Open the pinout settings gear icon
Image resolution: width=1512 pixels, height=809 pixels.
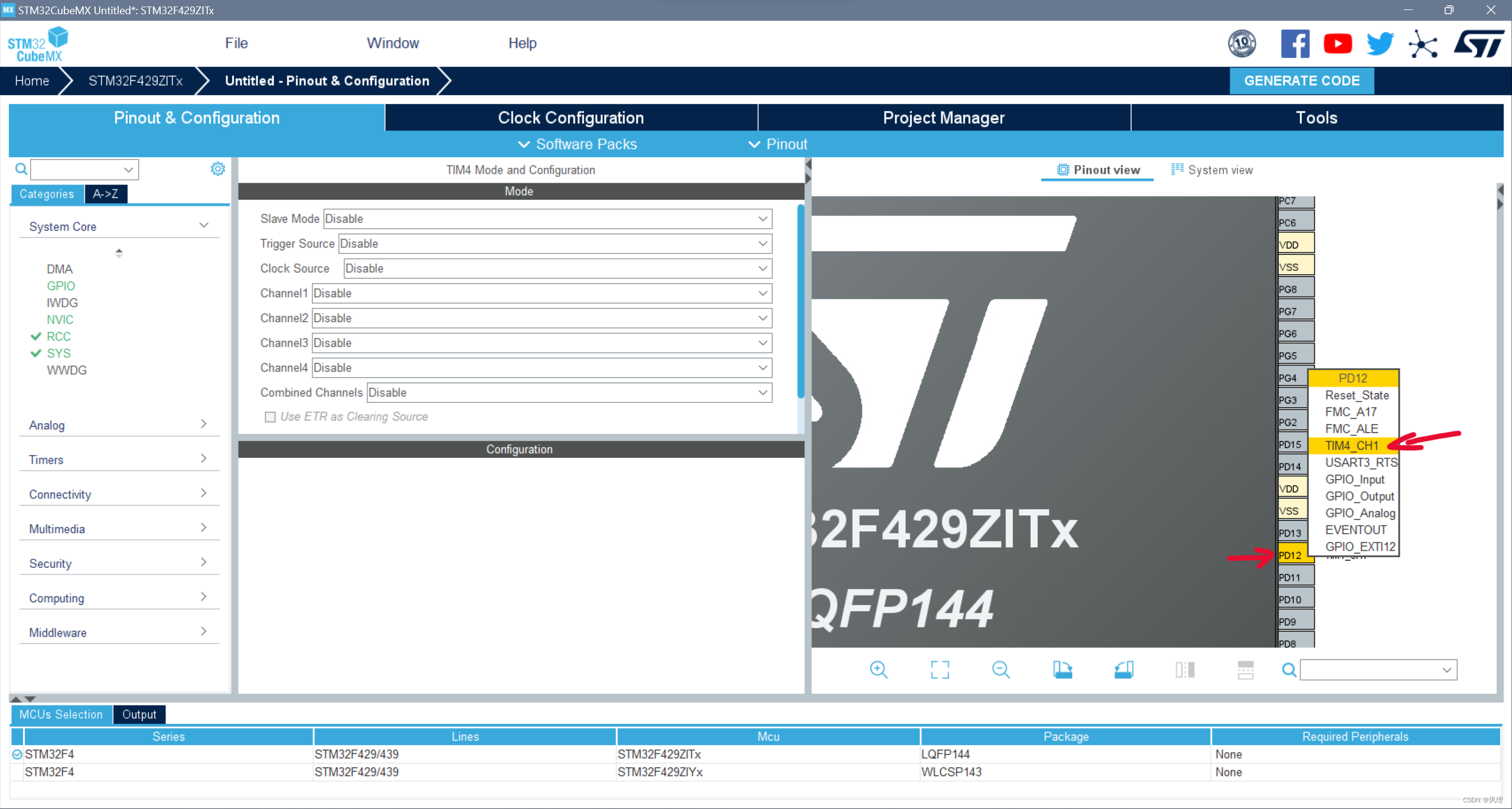tap(217, 168)
